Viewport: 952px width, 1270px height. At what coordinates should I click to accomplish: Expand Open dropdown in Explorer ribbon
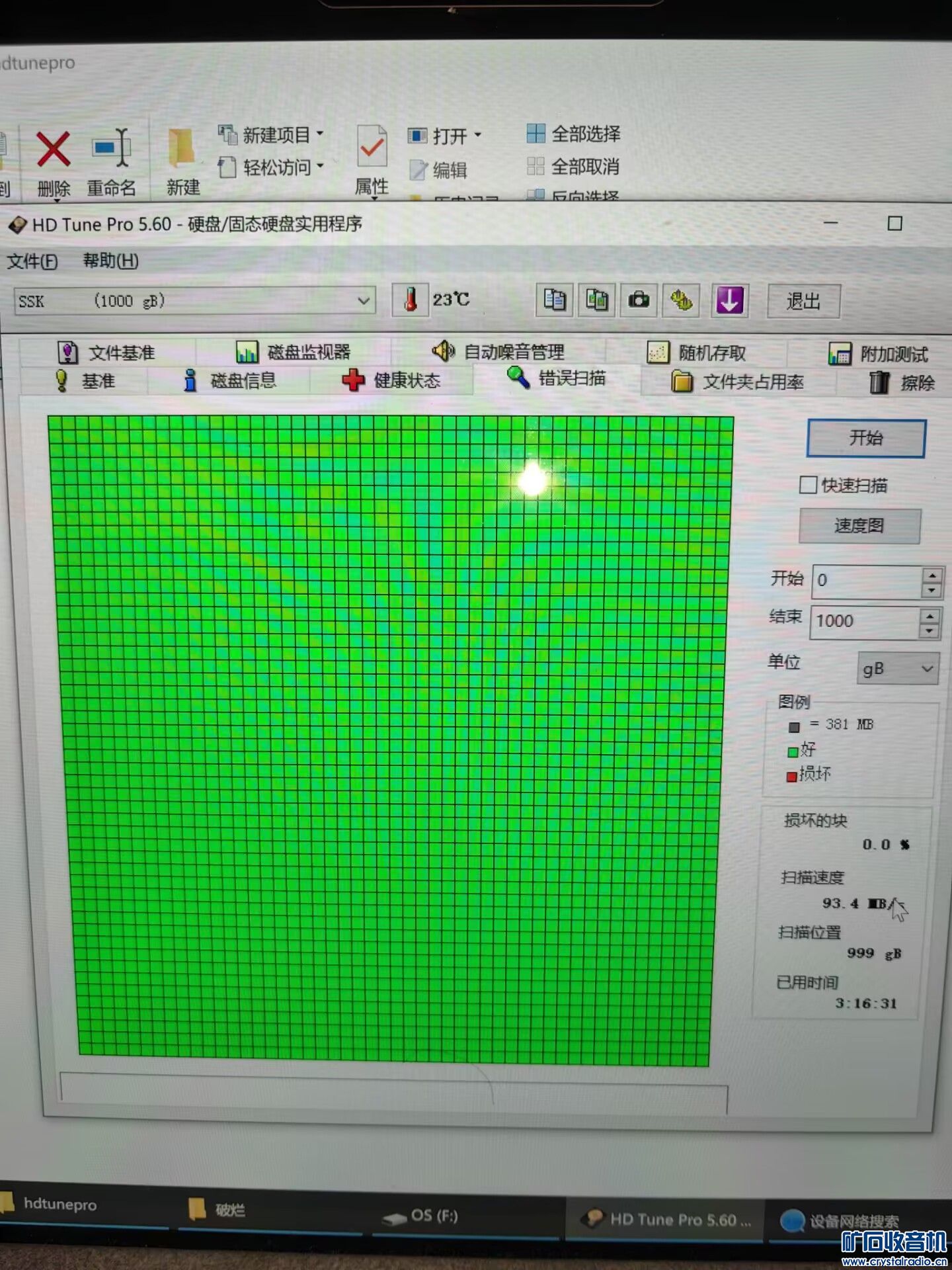(477, 135)
